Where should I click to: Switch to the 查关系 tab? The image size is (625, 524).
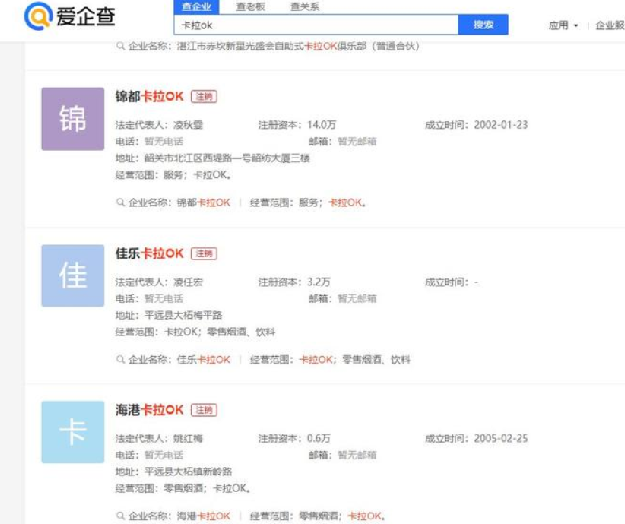(x=305, y=6)
